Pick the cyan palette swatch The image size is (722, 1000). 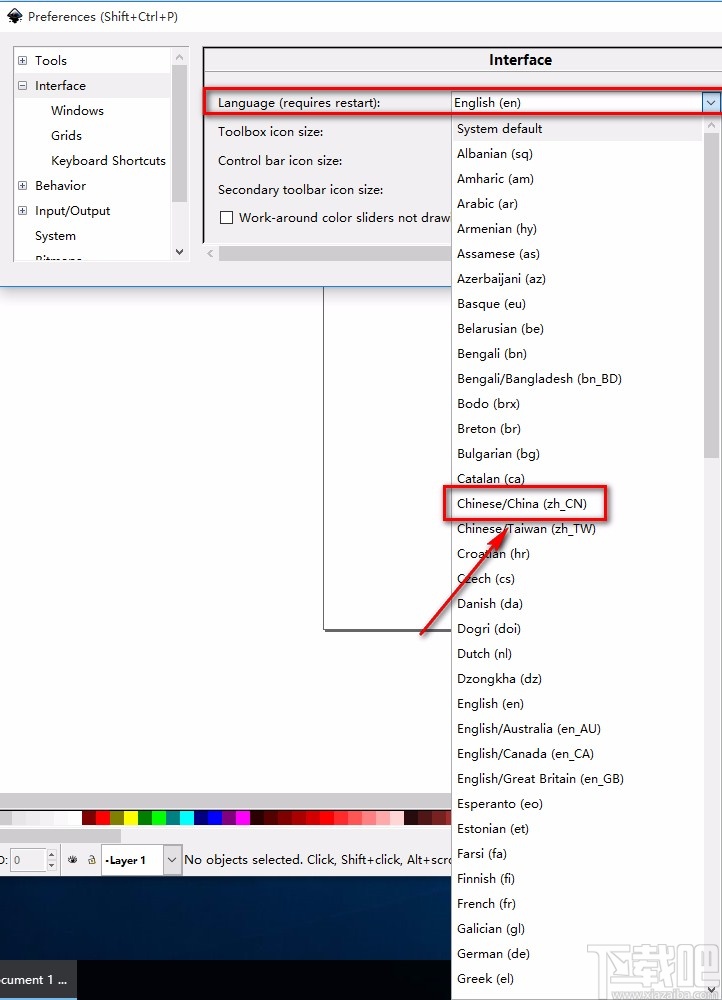click(187, 818)
